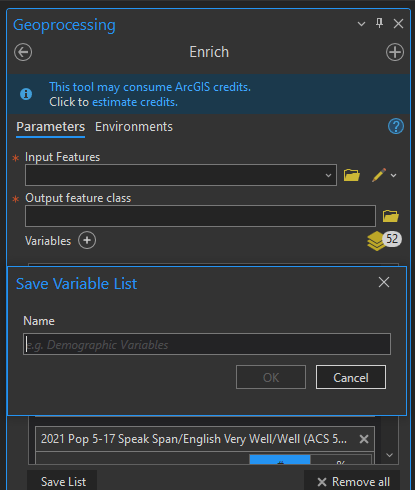
Task: Click the info icon in credits banner
Action: (26, 94)
